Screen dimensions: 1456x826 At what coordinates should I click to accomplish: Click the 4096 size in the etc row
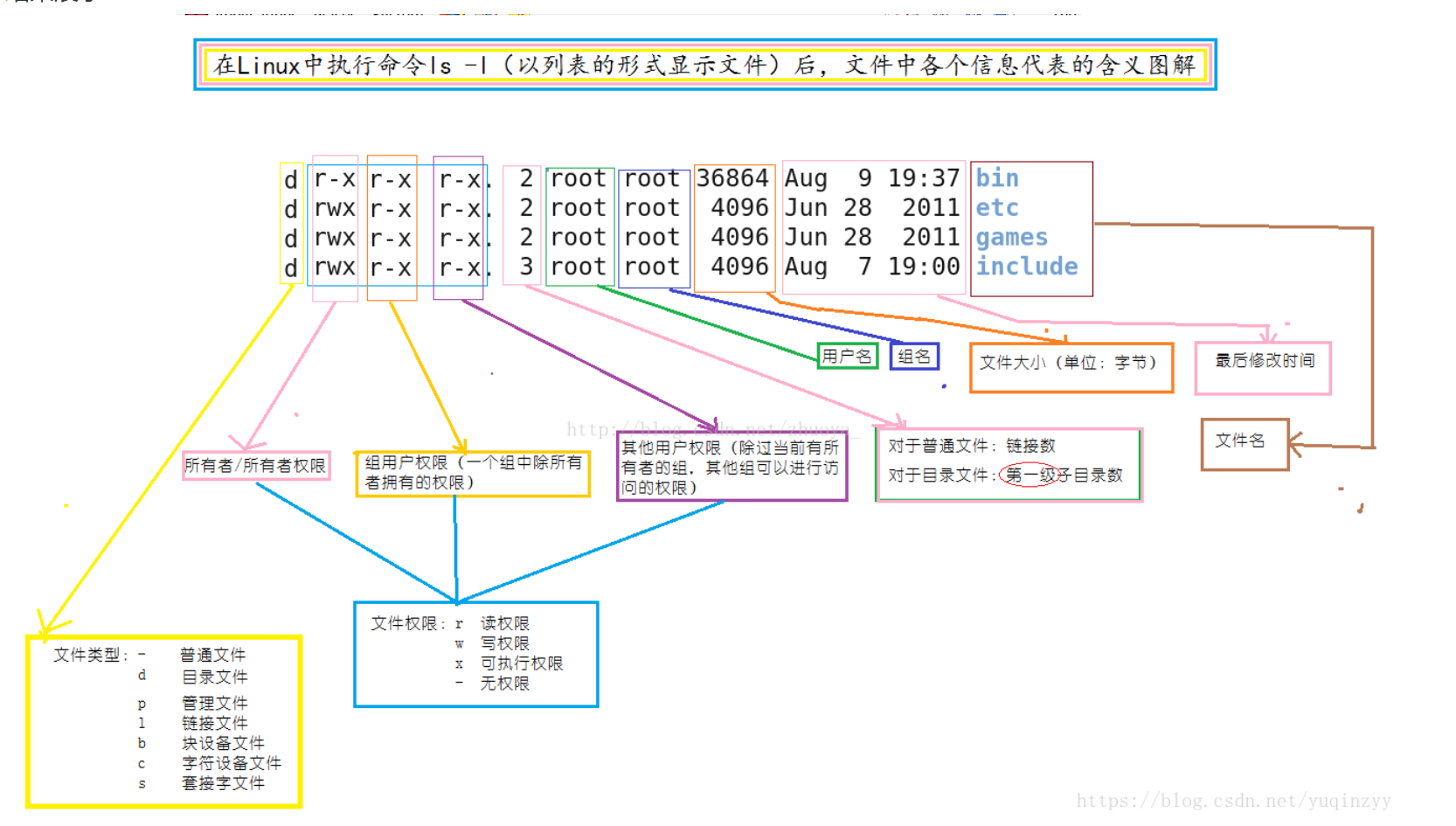[x=739, y=208]
